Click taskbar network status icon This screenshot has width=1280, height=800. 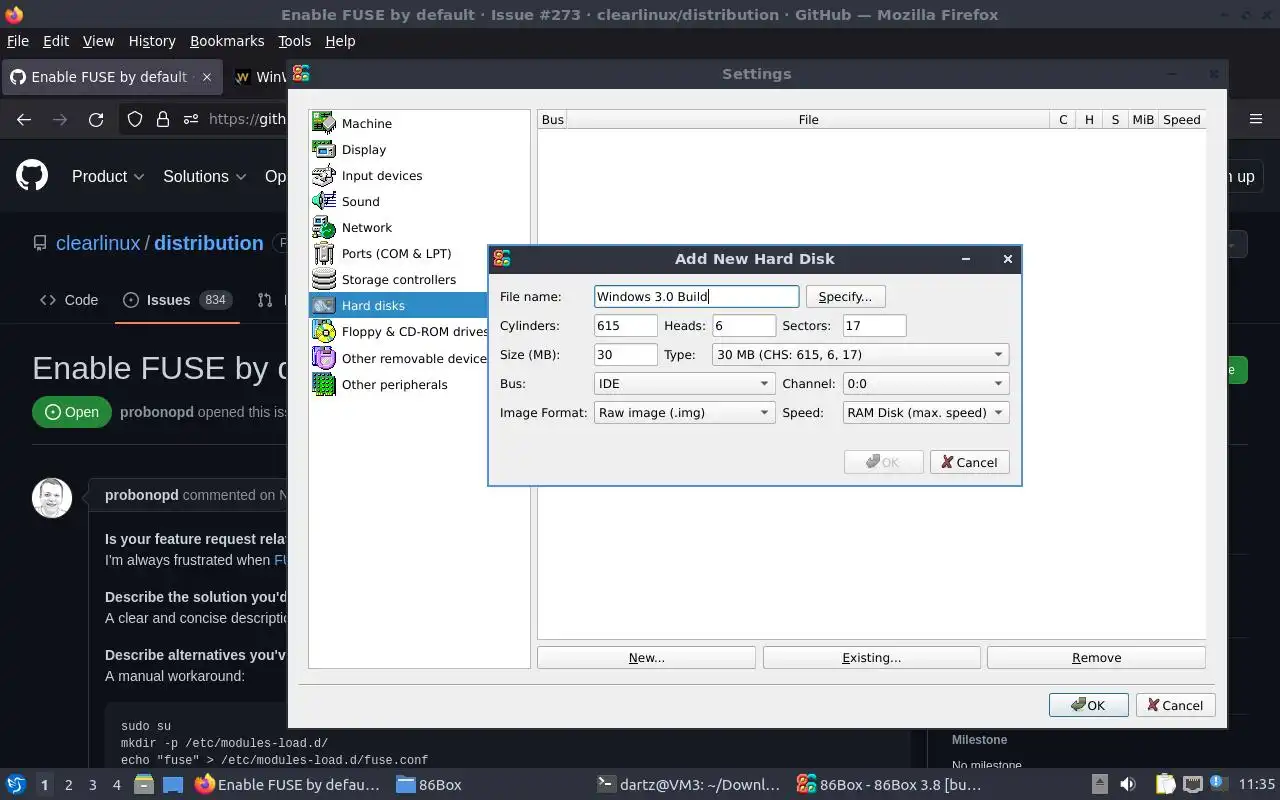pyautogui.click(x=1192, y=785)
